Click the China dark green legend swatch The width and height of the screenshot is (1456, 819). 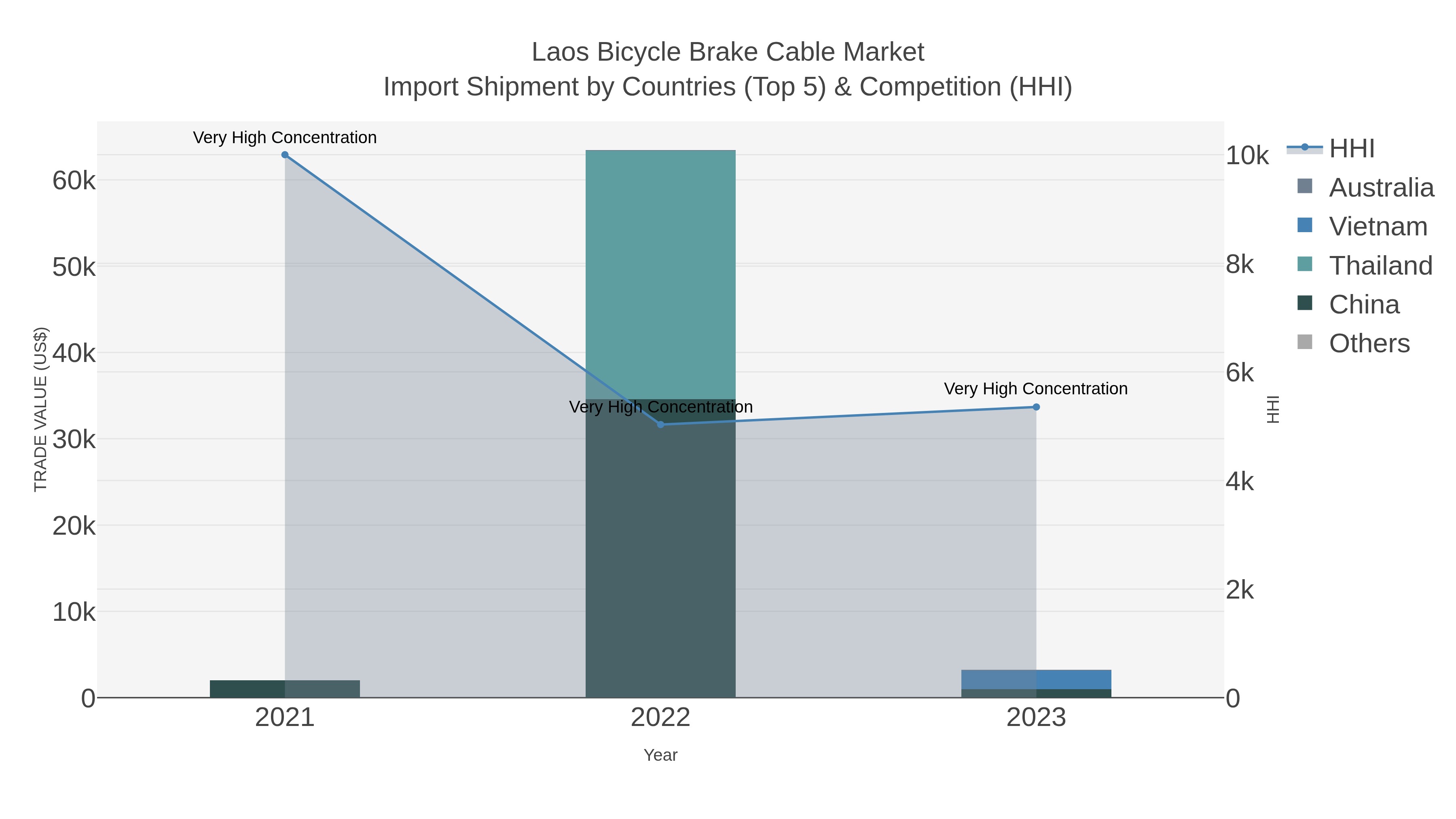(x=1304, y=303)
